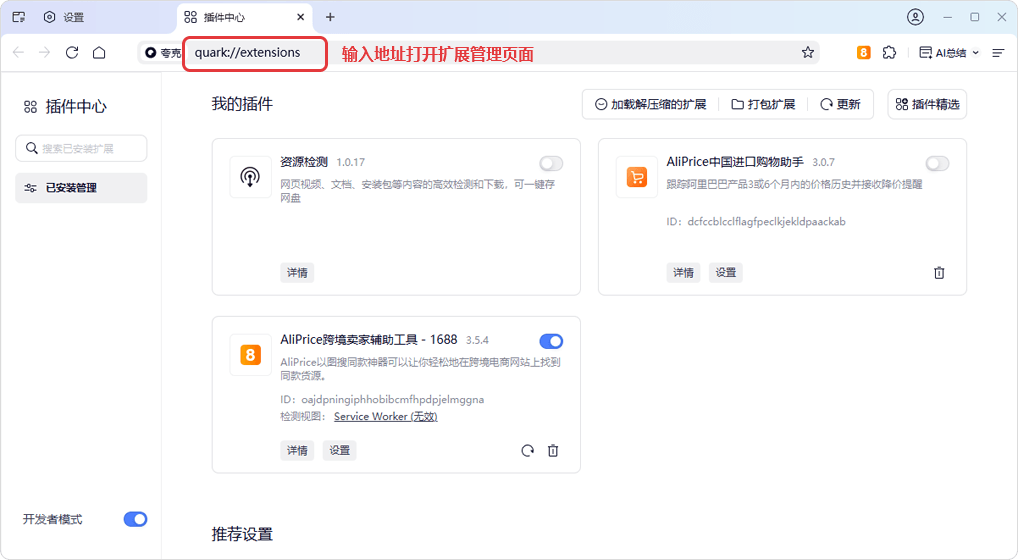The height and width of the screenshot is (560, 1018).
Task: Click the bookmark star icon in address bar
Action: [808, 53]
